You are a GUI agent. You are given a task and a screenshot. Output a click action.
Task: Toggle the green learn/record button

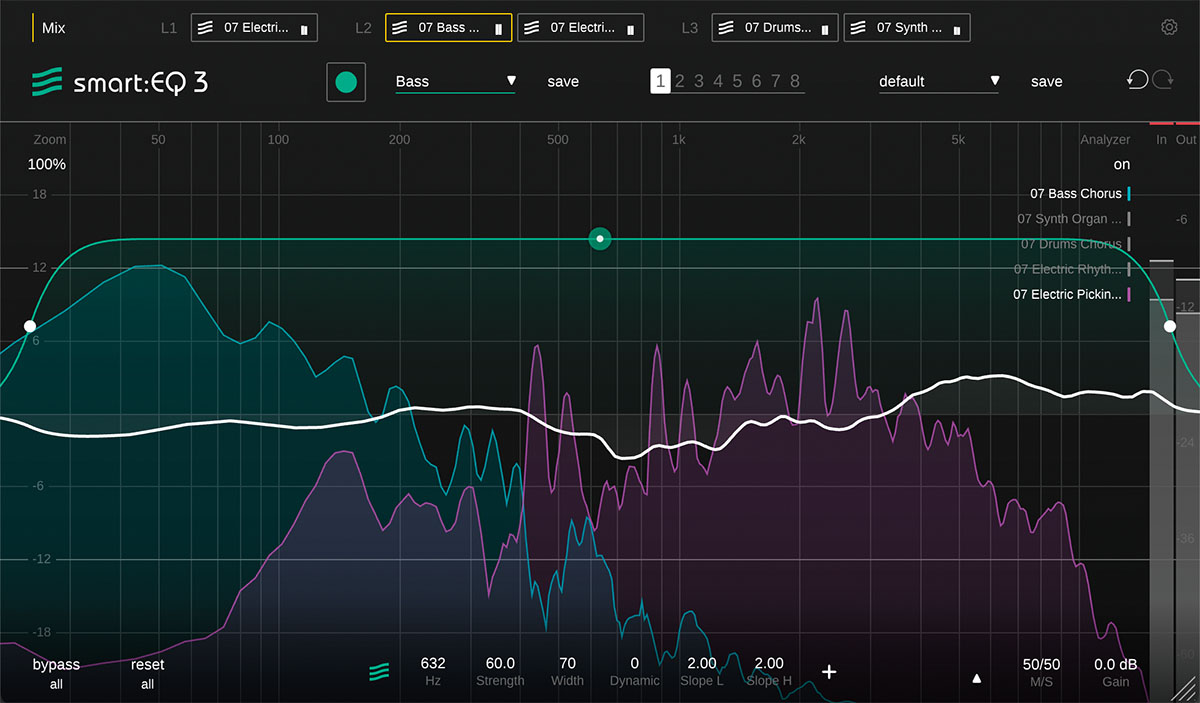(x=346, y=82)
